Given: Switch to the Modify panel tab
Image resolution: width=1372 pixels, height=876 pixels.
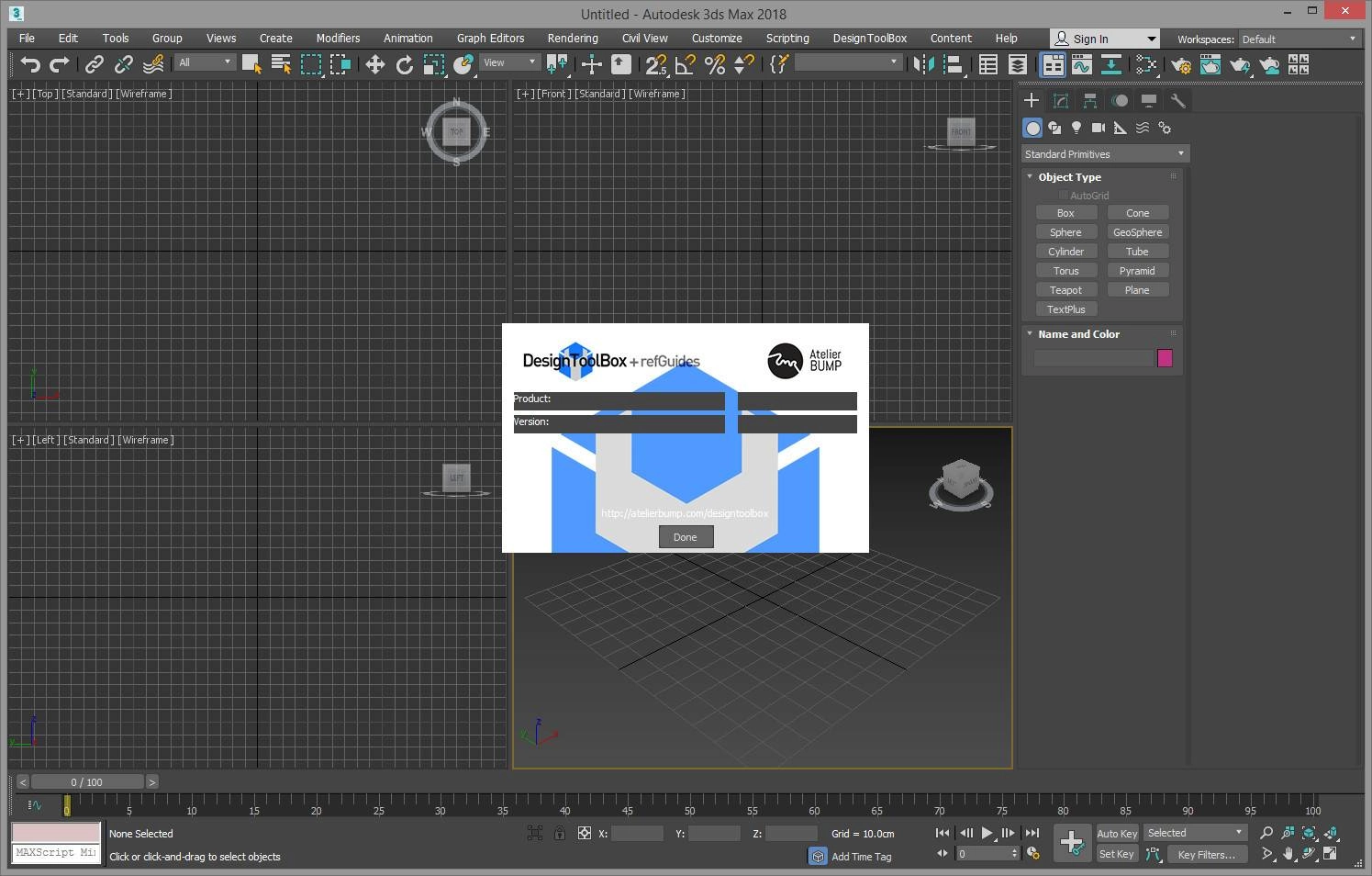Looking at the screenshot, I should pos(1061,101).
